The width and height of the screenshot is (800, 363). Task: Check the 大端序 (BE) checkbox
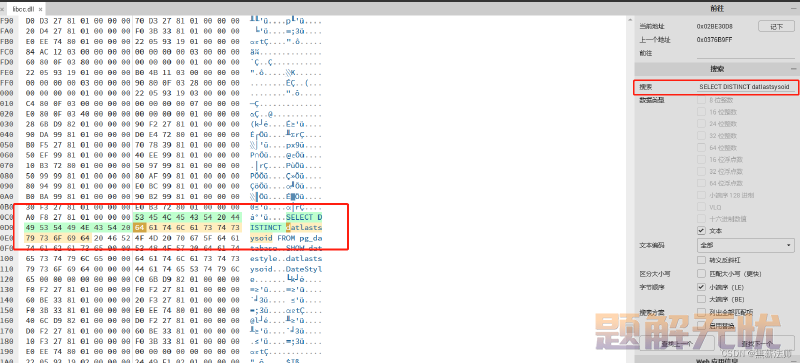(x=701, y=299)
